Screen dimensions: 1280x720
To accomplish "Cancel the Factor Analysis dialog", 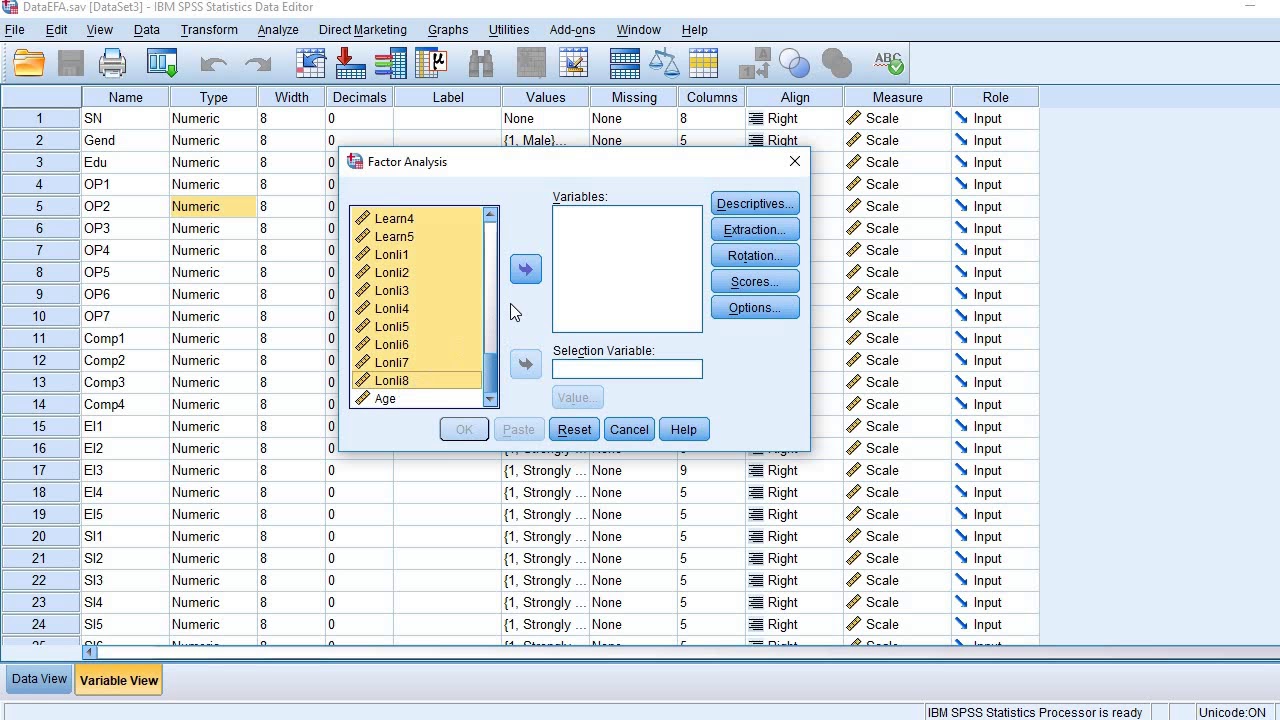I will pos(629,429).
